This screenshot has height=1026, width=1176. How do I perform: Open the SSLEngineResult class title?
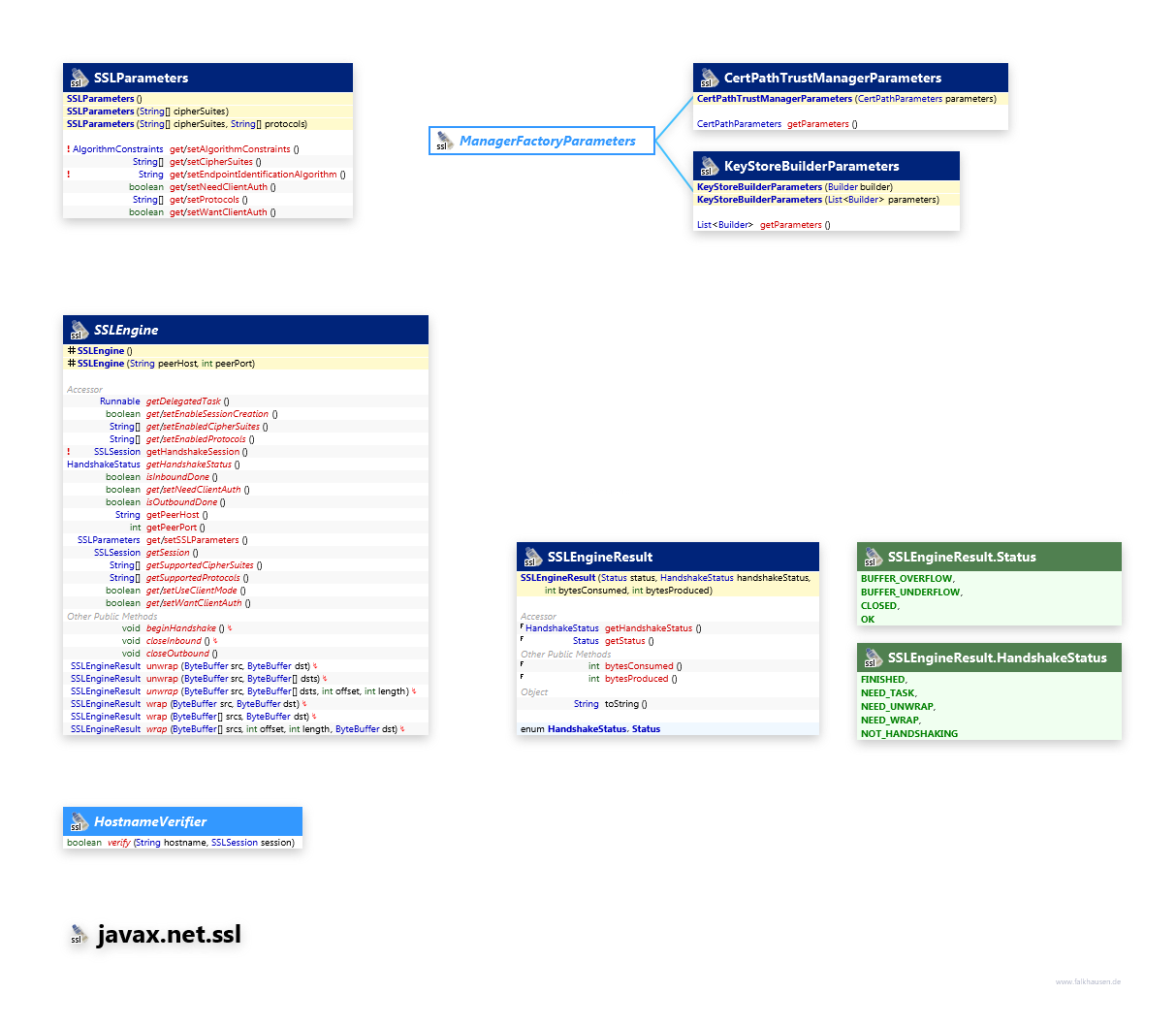coord(600,557)
